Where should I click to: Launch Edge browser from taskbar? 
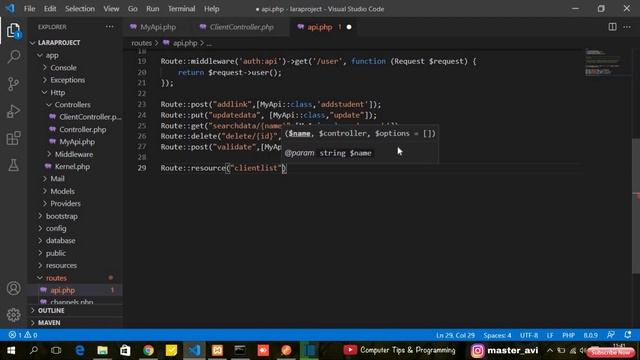(x=80, y=350)
